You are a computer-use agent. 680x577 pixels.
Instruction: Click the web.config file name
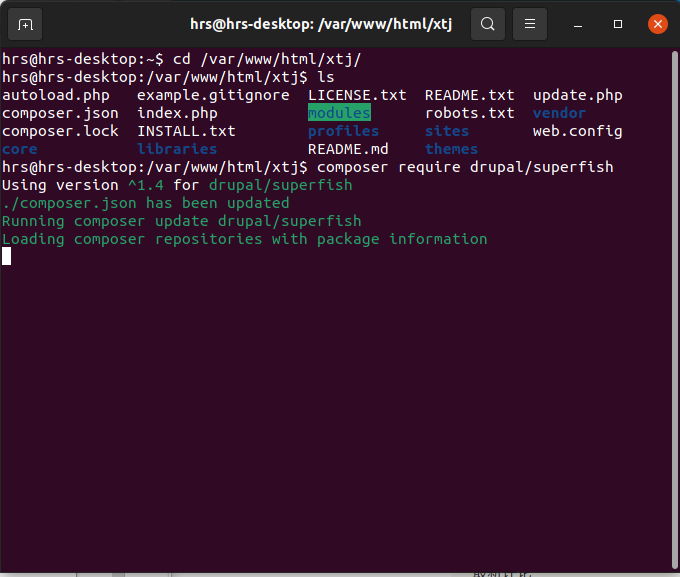coord(577,131)
